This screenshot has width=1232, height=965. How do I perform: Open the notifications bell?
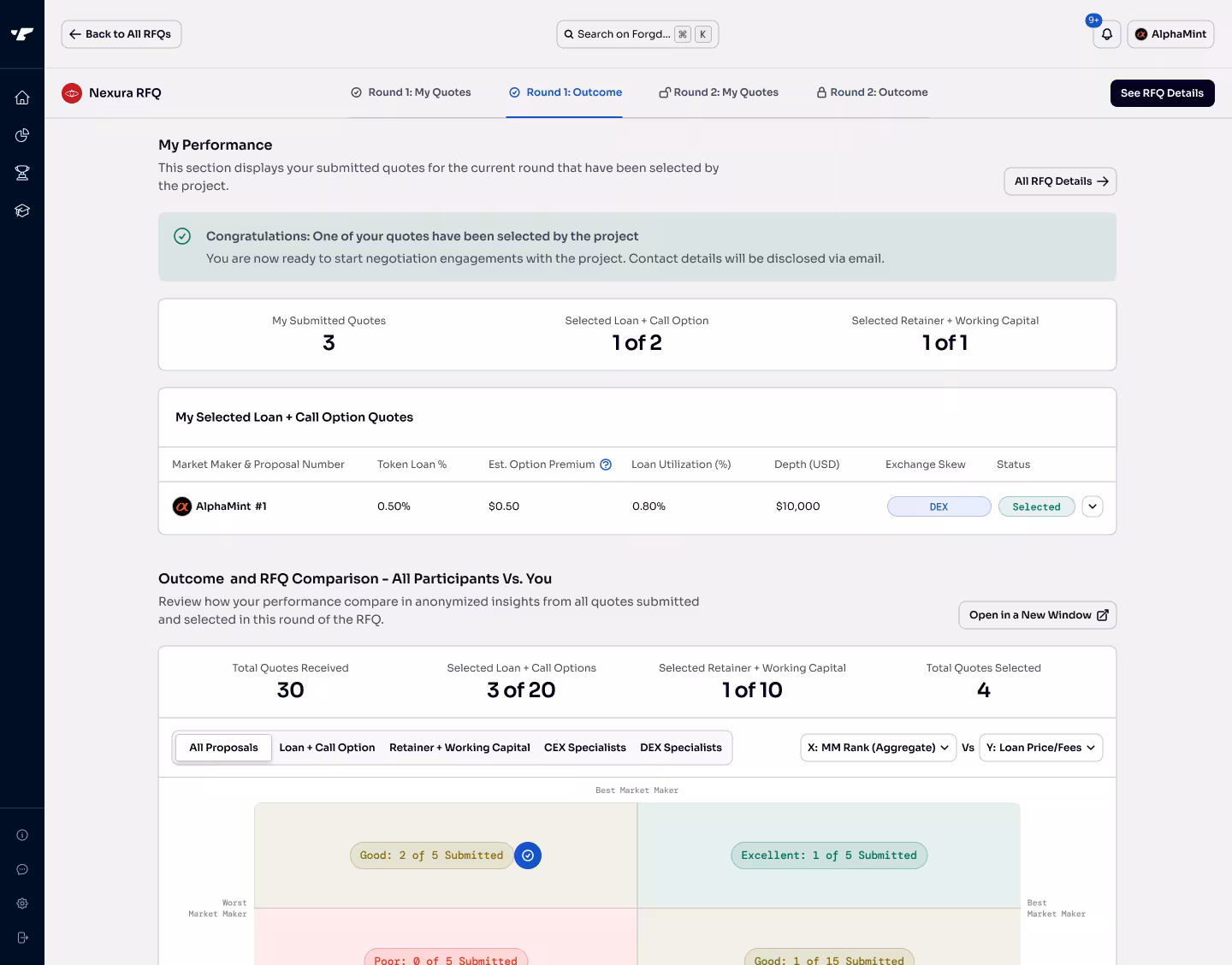(x=1106, y=34)
